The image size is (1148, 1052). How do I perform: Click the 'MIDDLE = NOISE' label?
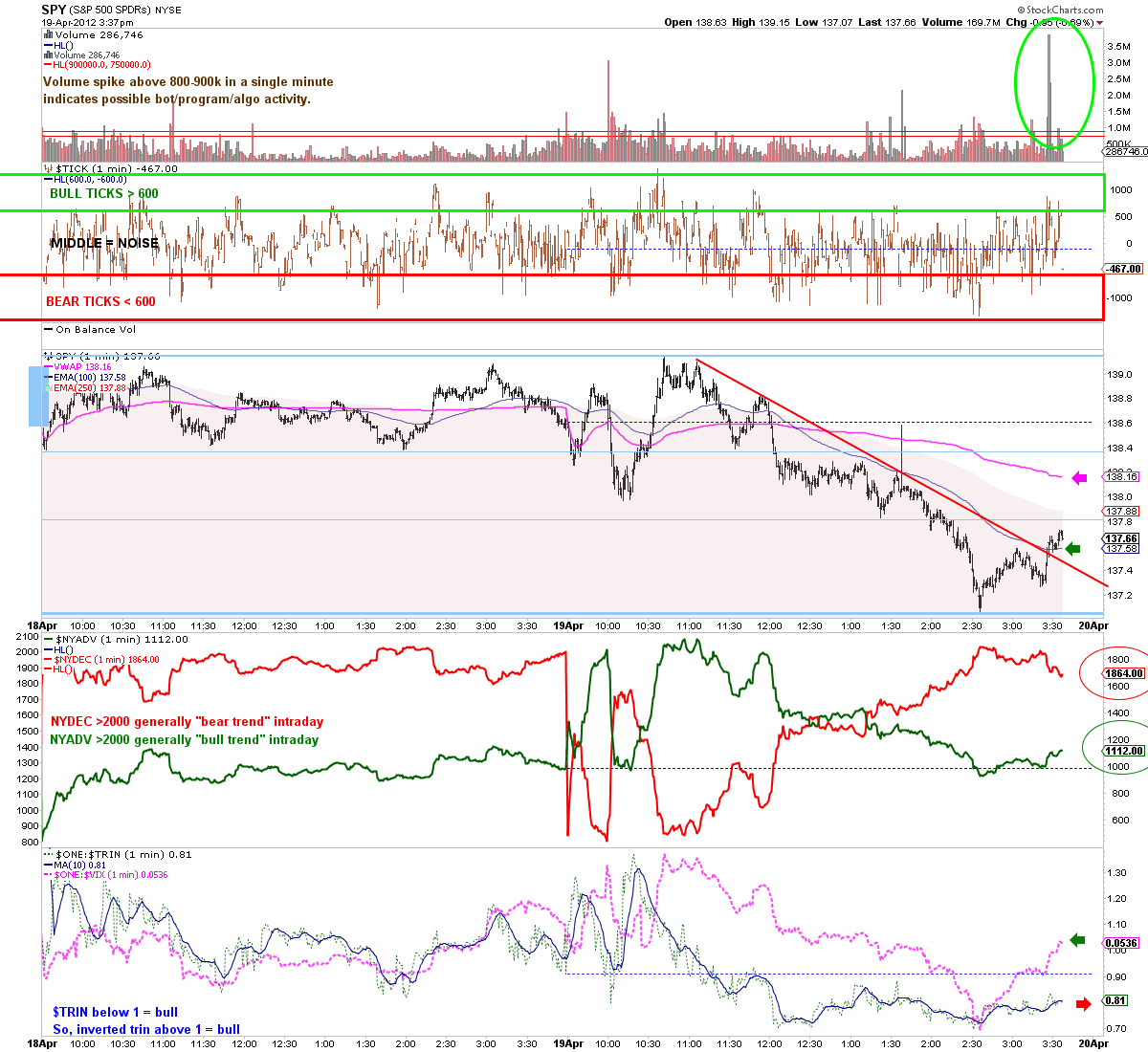tap(104, 243)
